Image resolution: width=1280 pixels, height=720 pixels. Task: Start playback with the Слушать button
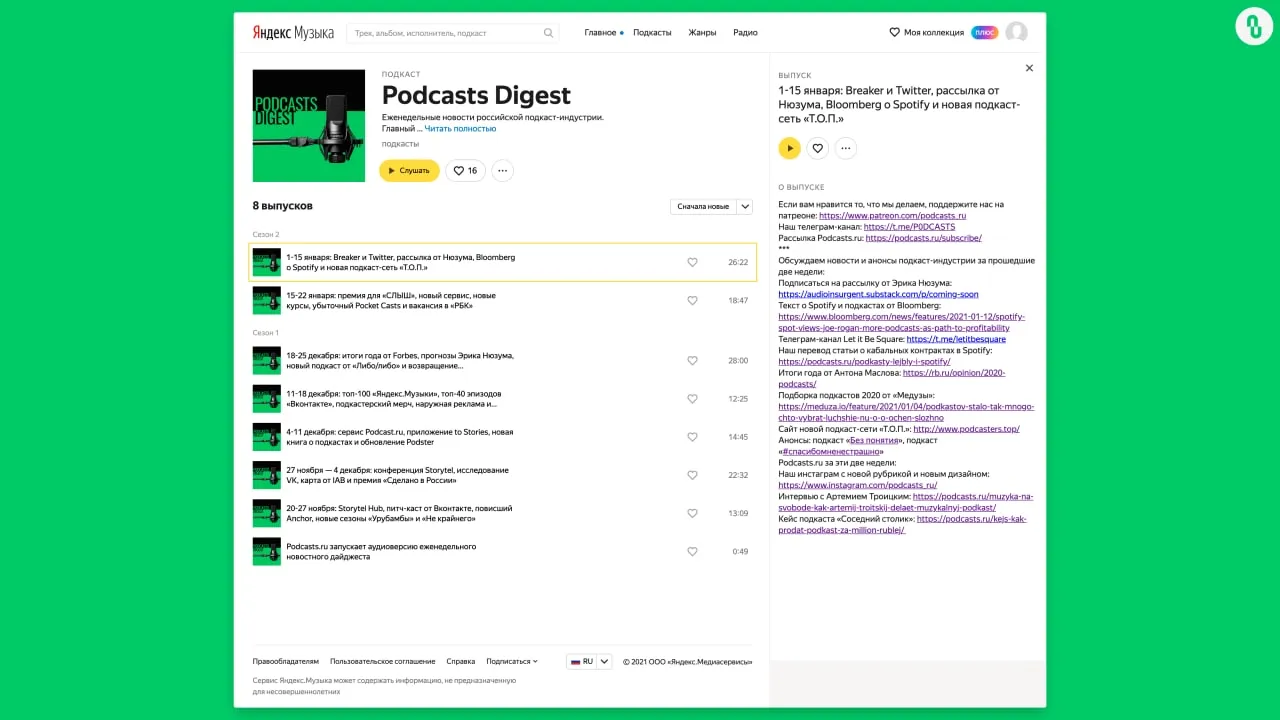[409, 171]
